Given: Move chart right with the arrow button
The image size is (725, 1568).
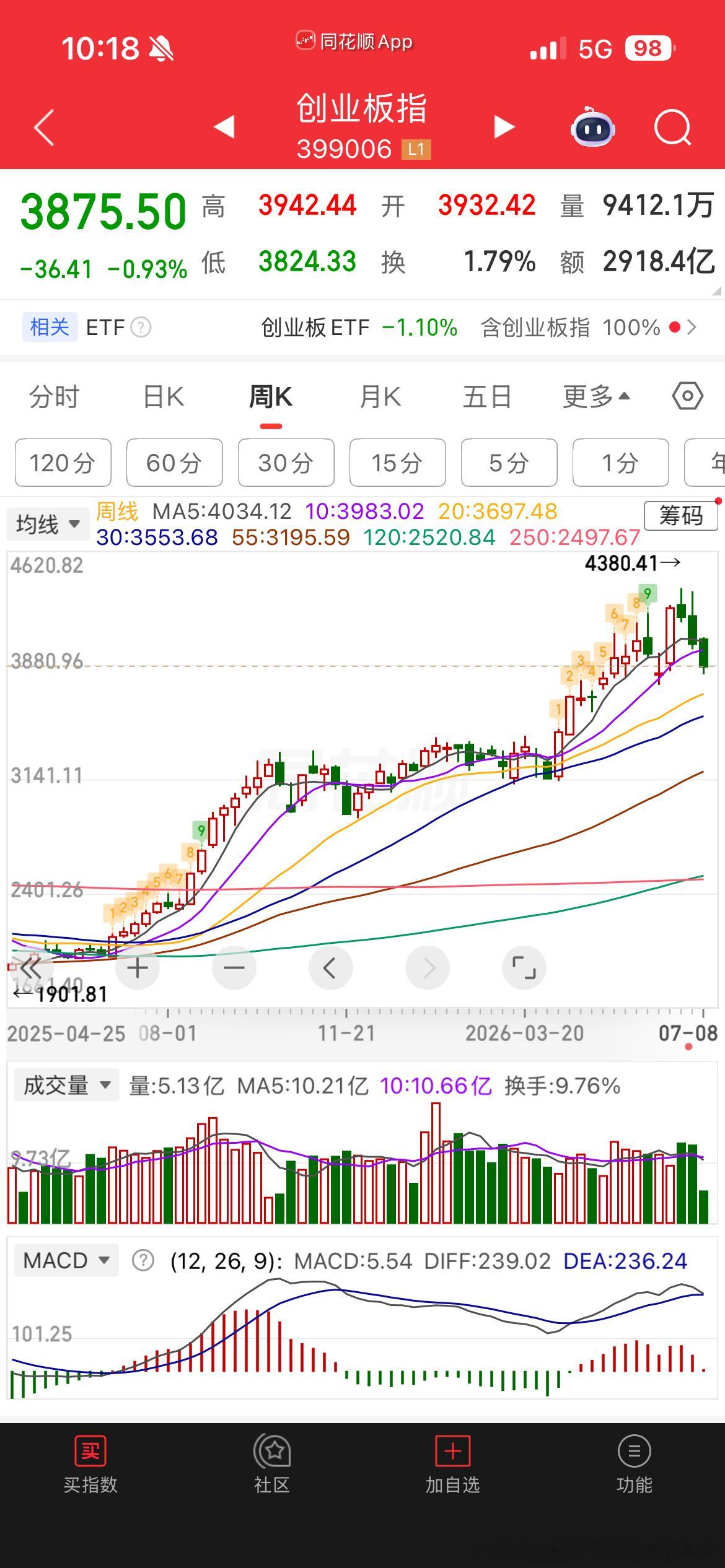Looking at the screenshot, I should click(428, 967).
